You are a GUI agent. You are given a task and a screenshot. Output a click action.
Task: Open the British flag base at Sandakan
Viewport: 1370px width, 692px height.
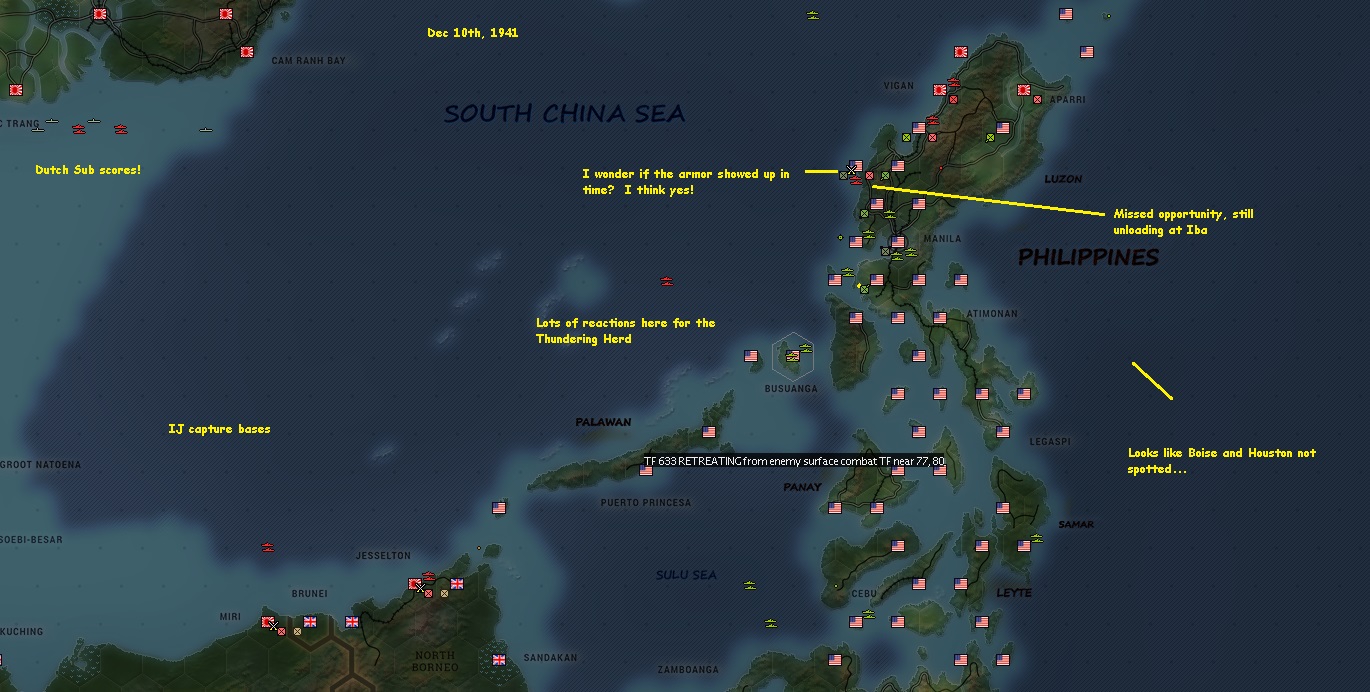(x=499, y=660)
